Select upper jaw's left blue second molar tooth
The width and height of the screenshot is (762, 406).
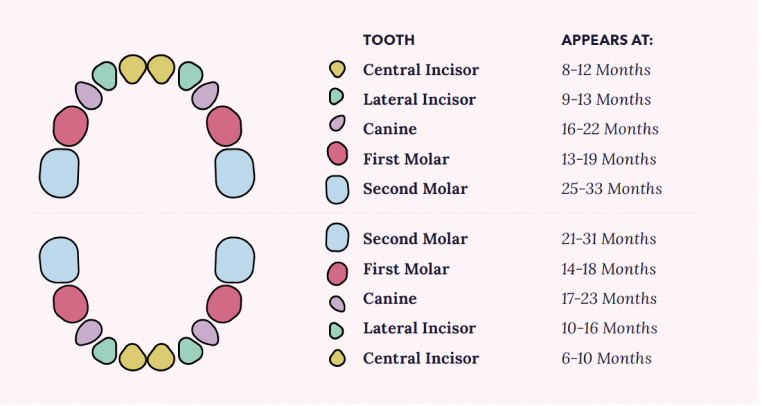click(59, 173)
